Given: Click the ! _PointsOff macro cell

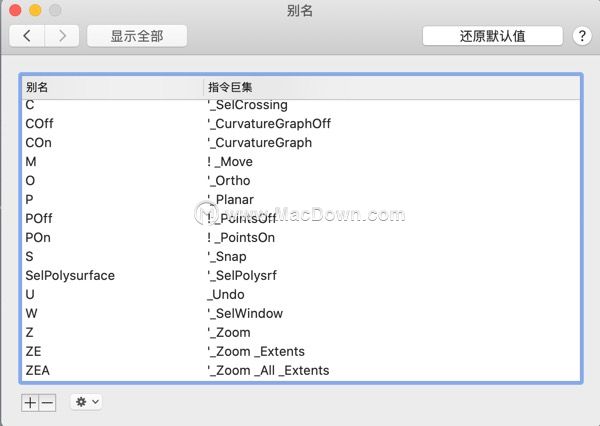Looking at the screenshot, I should 241,219.
